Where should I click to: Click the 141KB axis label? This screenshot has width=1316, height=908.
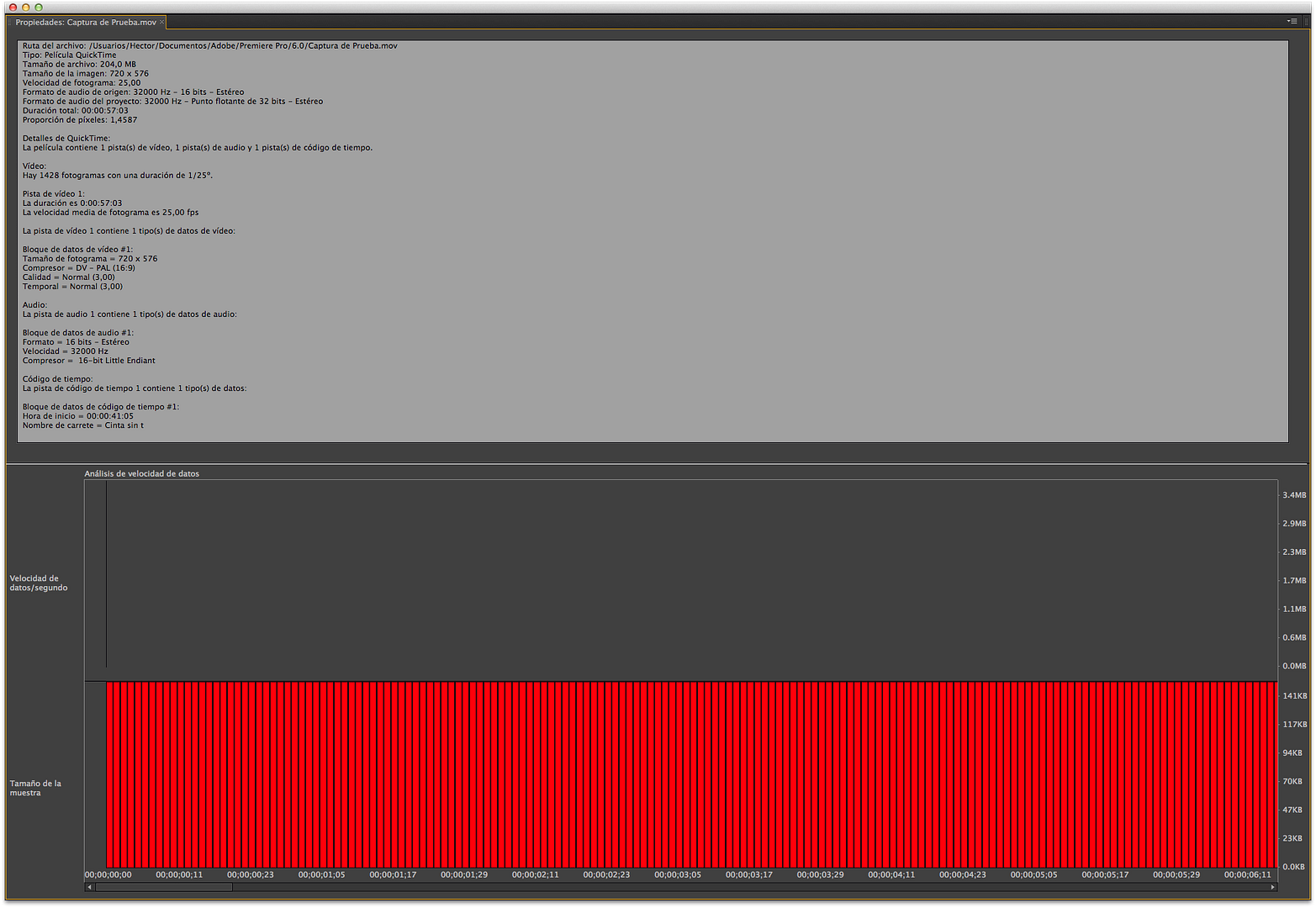[x=1294, y=696]
